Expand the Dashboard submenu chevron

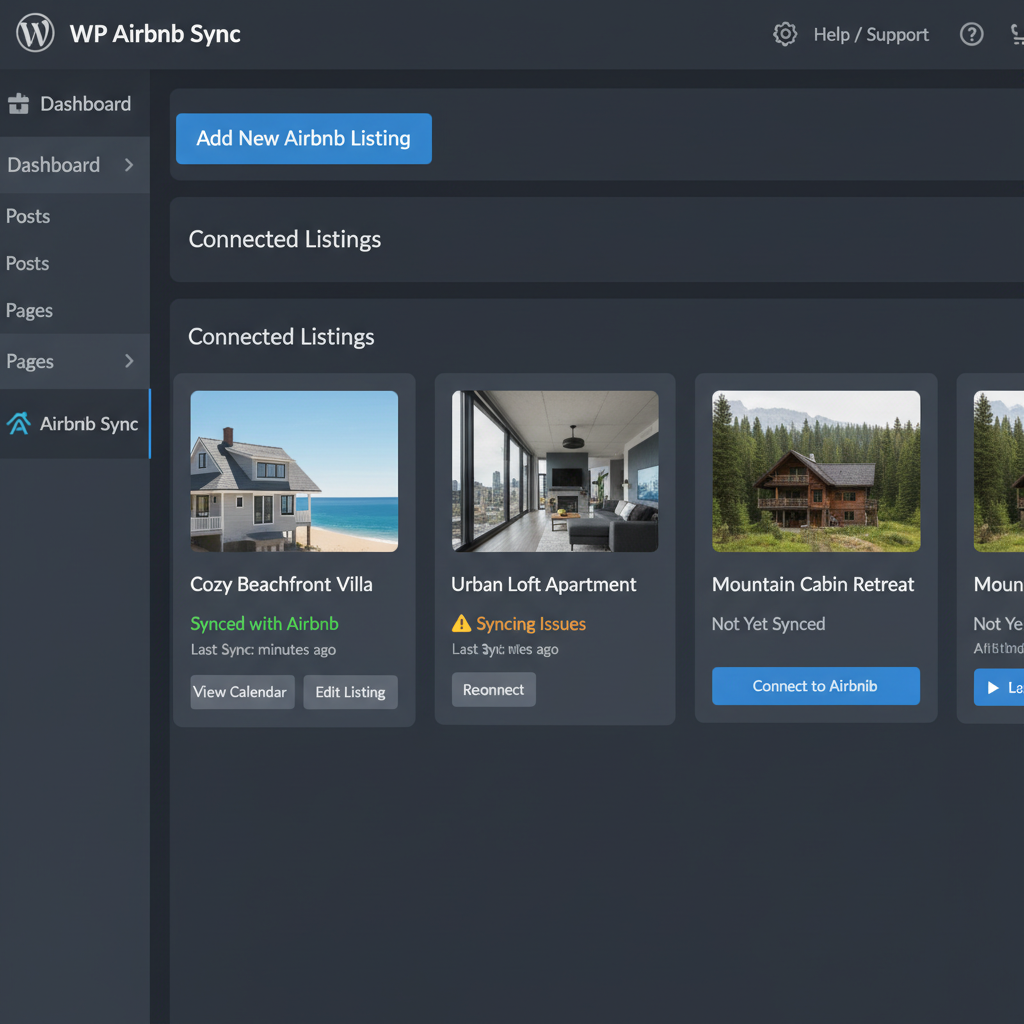pos(129,165)
